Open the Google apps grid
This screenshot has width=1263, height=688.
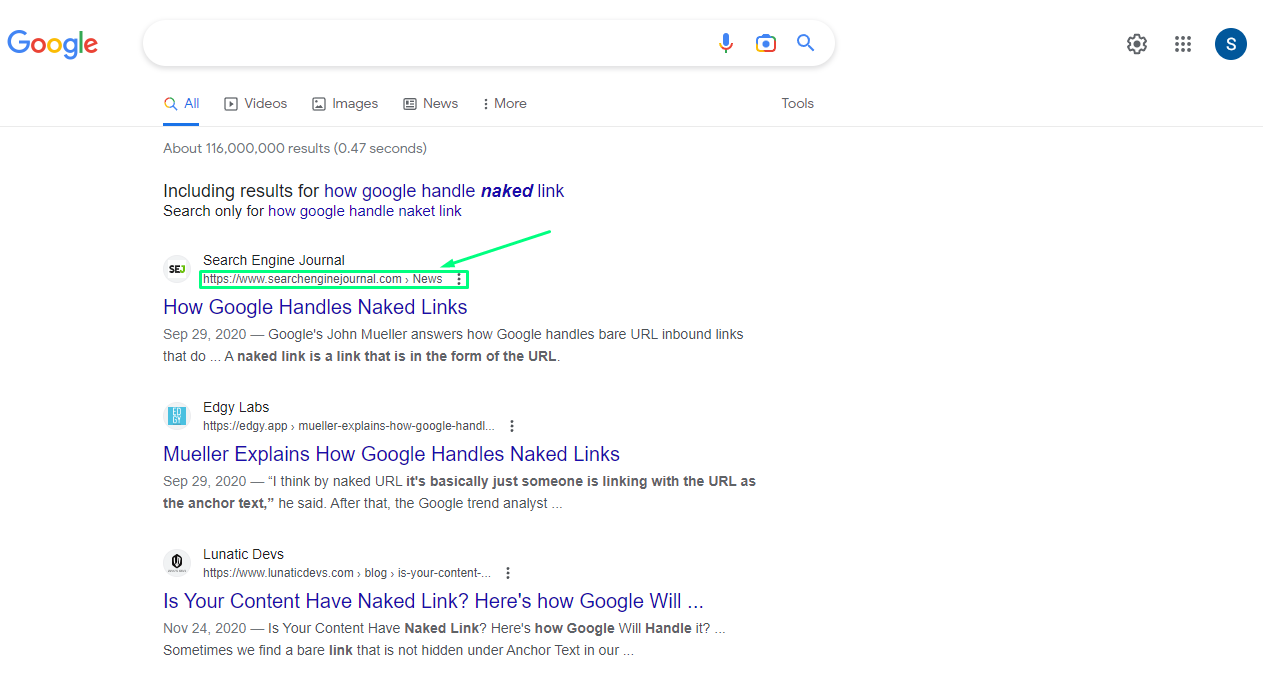[1183, 44]
